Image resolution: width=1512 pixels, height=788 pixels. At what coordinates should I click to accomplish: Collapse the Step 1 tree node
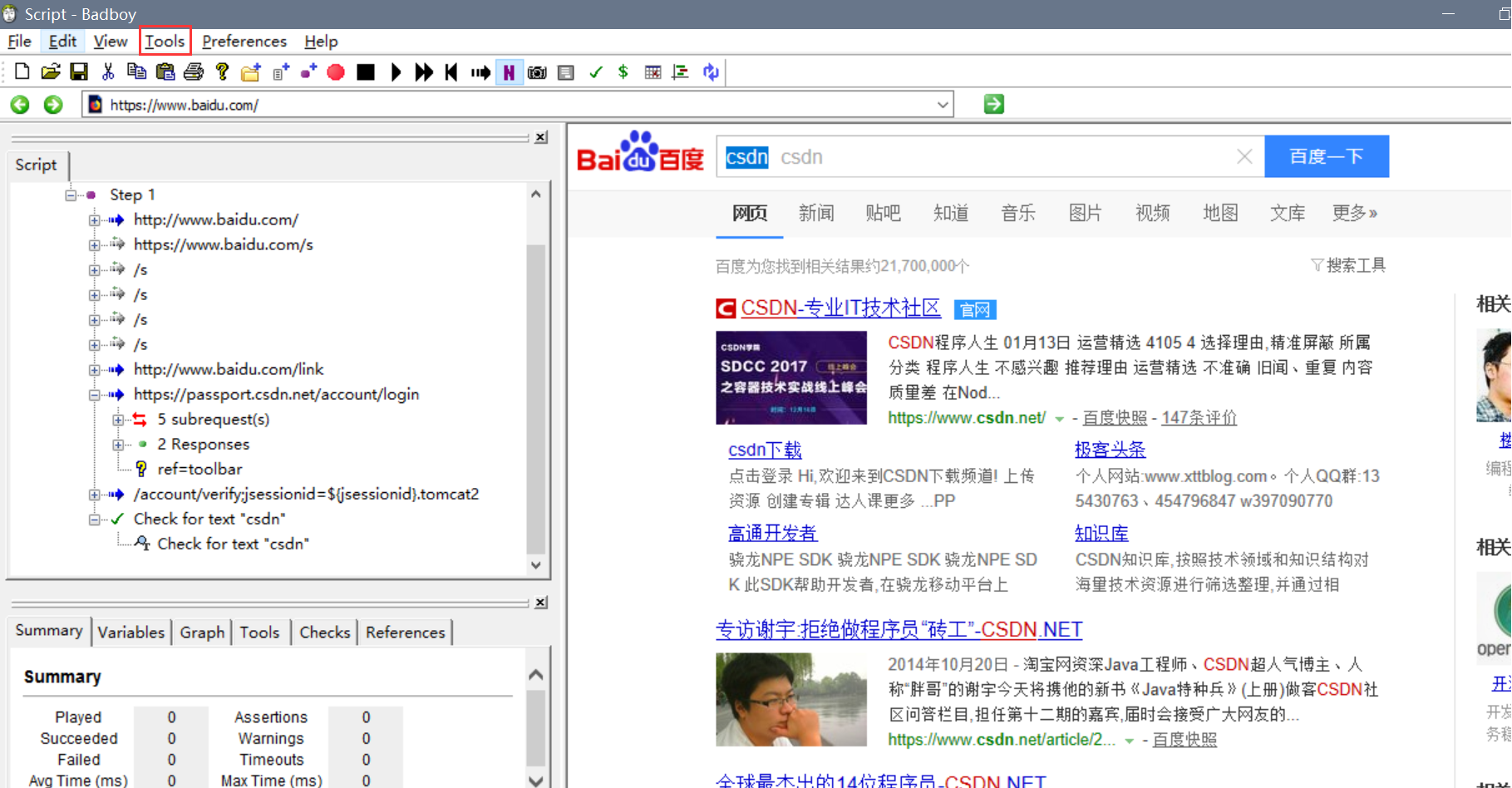71,195
